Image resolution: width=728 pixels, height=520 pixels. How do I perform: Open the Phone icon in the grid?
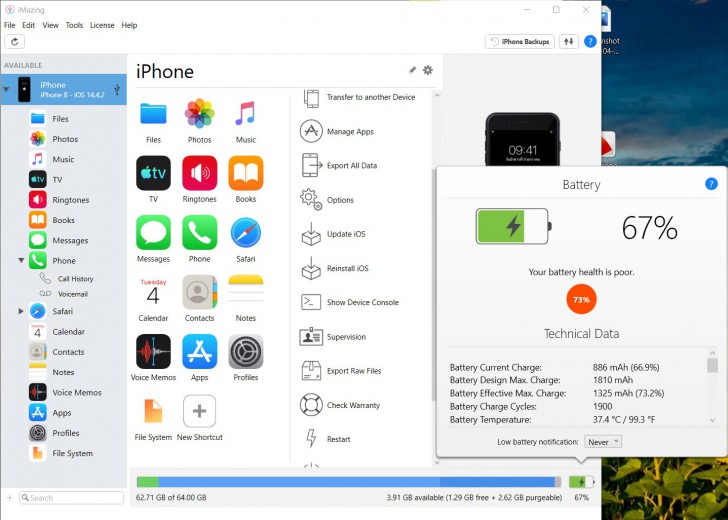pos(200,232)
